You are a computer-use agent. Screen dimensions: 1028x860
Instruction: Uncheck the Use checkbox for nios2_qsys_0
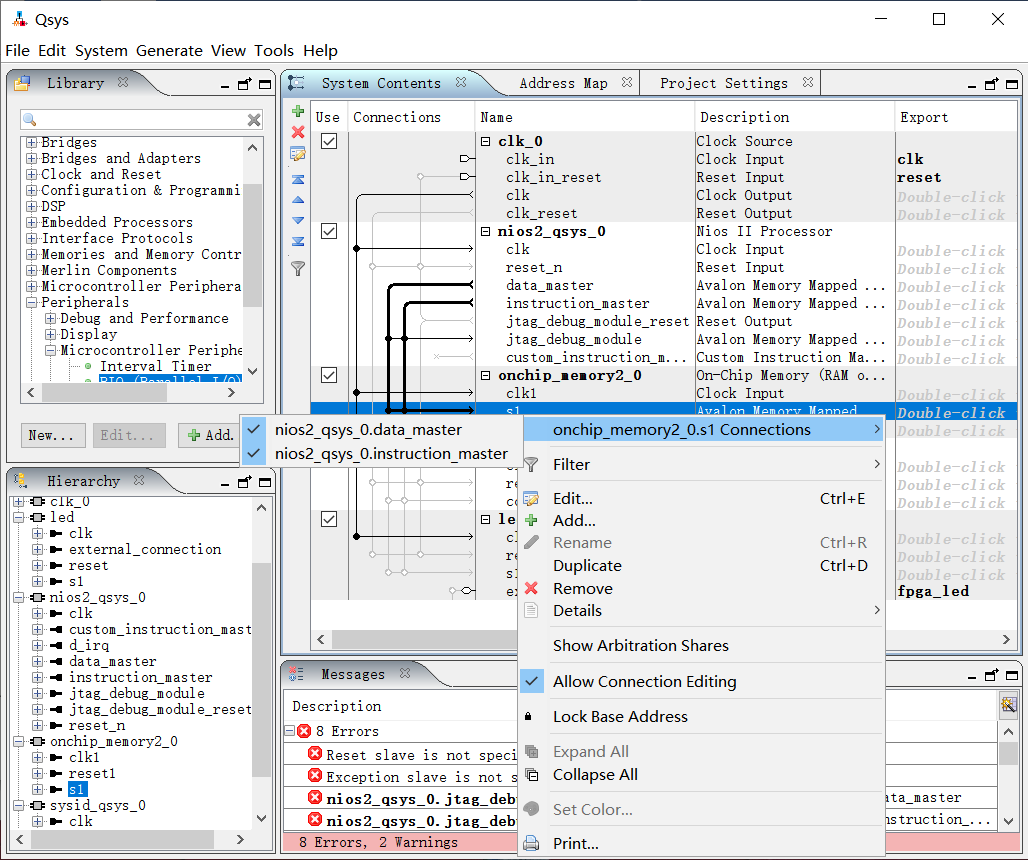click(x=328, y=231)
